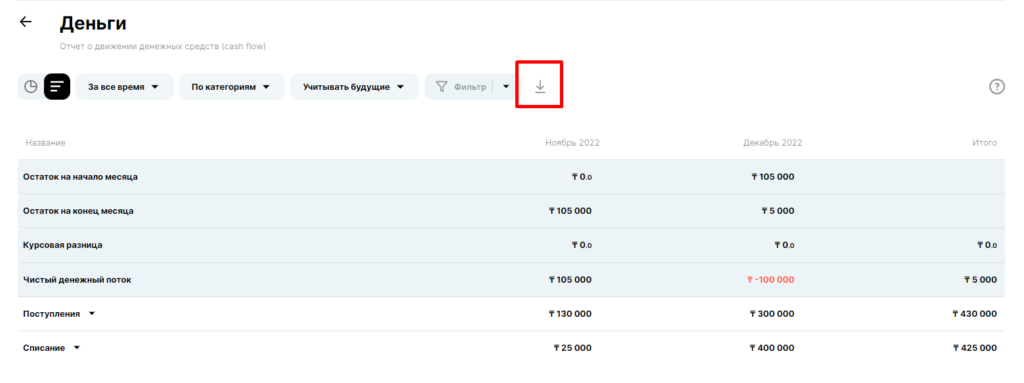Click the Название column header
This screenshot has height=383, width=1024.
click(45, 142)
